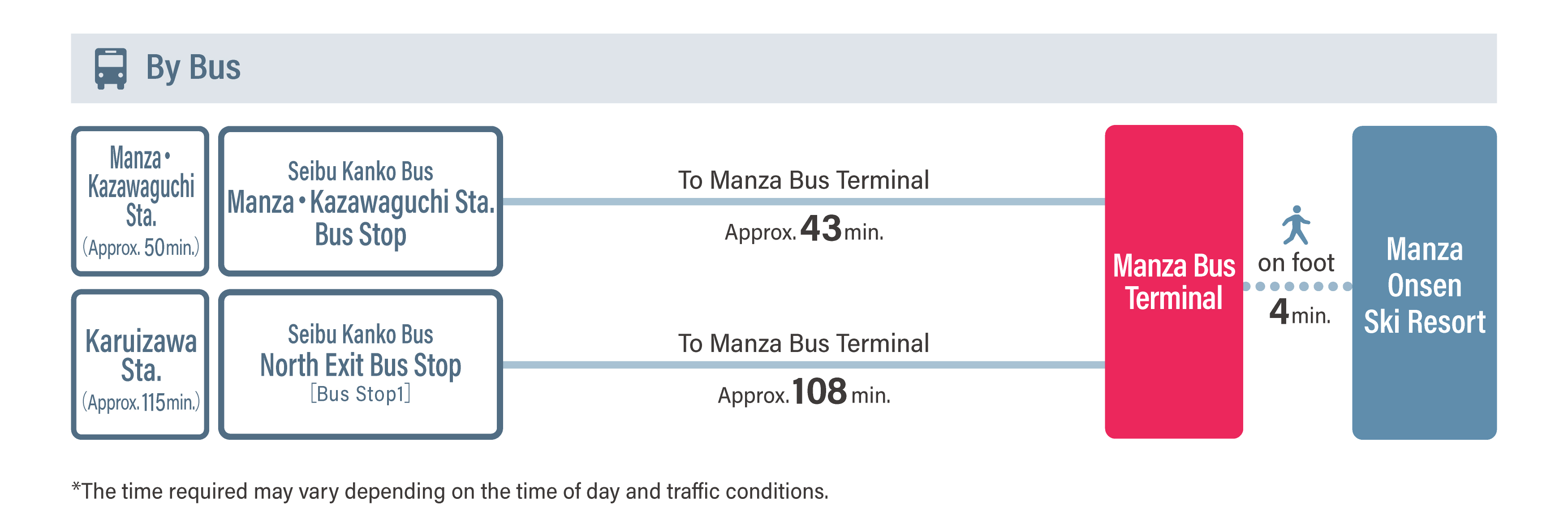The width and height of the screenshot is (1568, 528).
Task: Select the "By Bus" heading text
Action: (x=193, y=68)
